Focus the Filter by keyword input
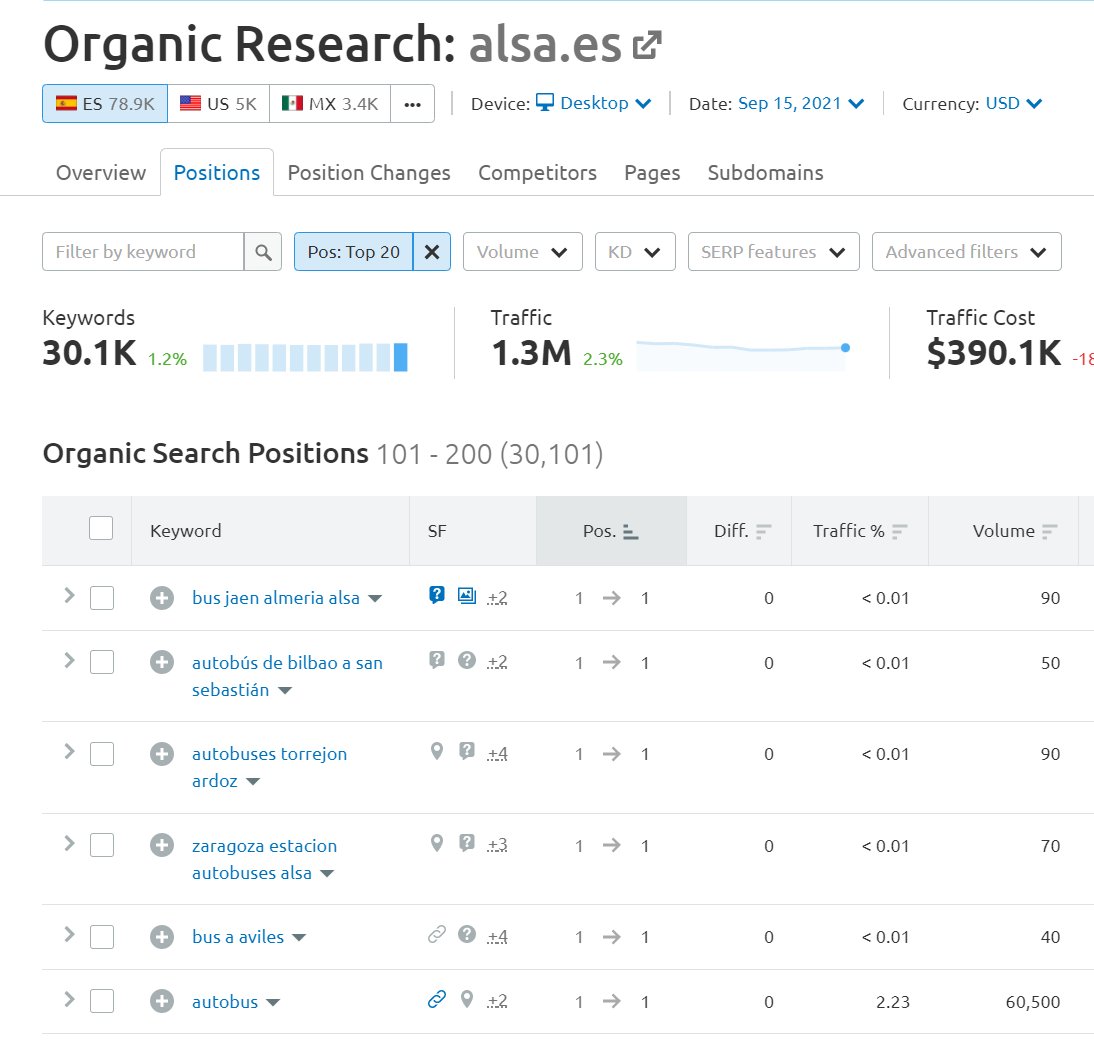The width and height of the screenshot is (1094, 1040). (143, 252)
